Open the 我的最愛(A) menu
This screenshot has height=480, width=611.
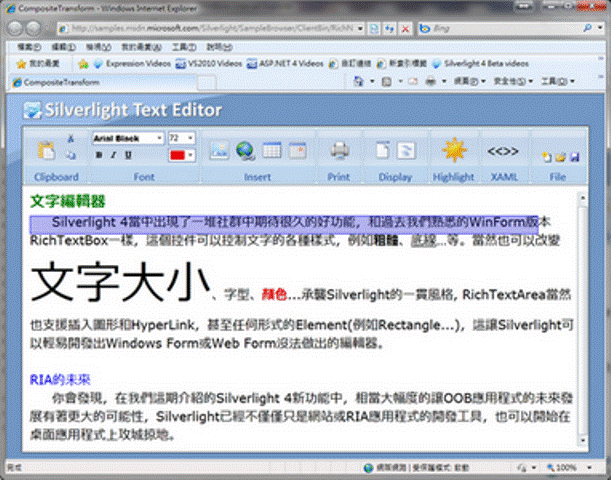(x=141, y=47)
